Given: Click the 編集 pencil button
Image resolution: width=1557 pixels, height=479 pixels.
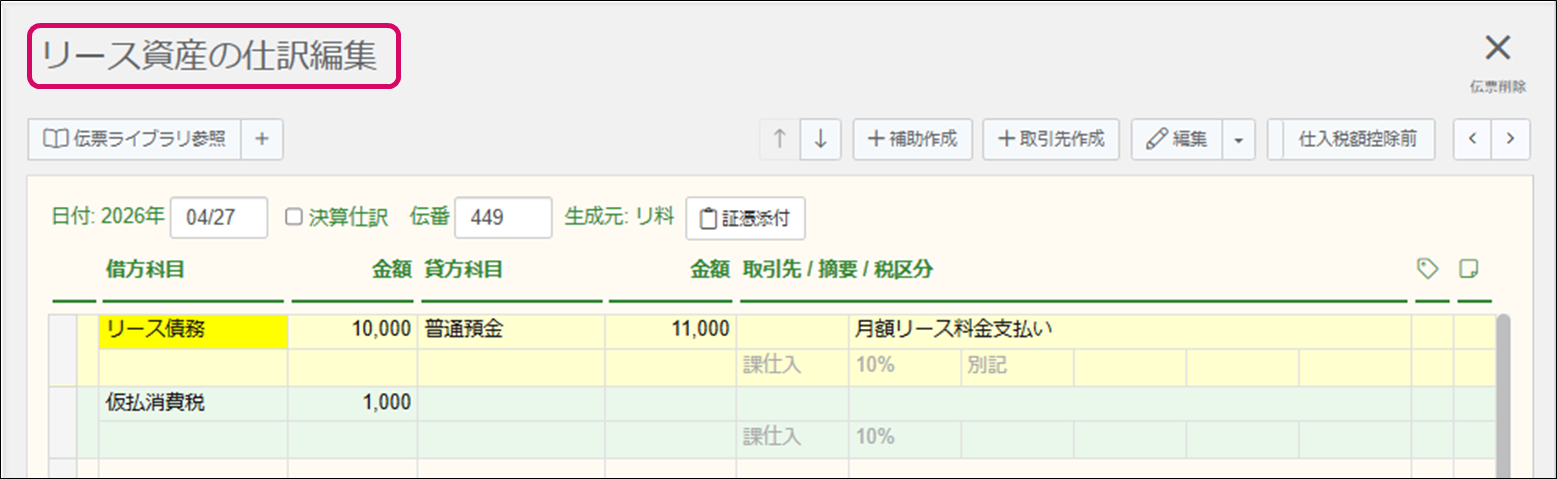Looking at the screenshot, I should (x=1176, y=140).
